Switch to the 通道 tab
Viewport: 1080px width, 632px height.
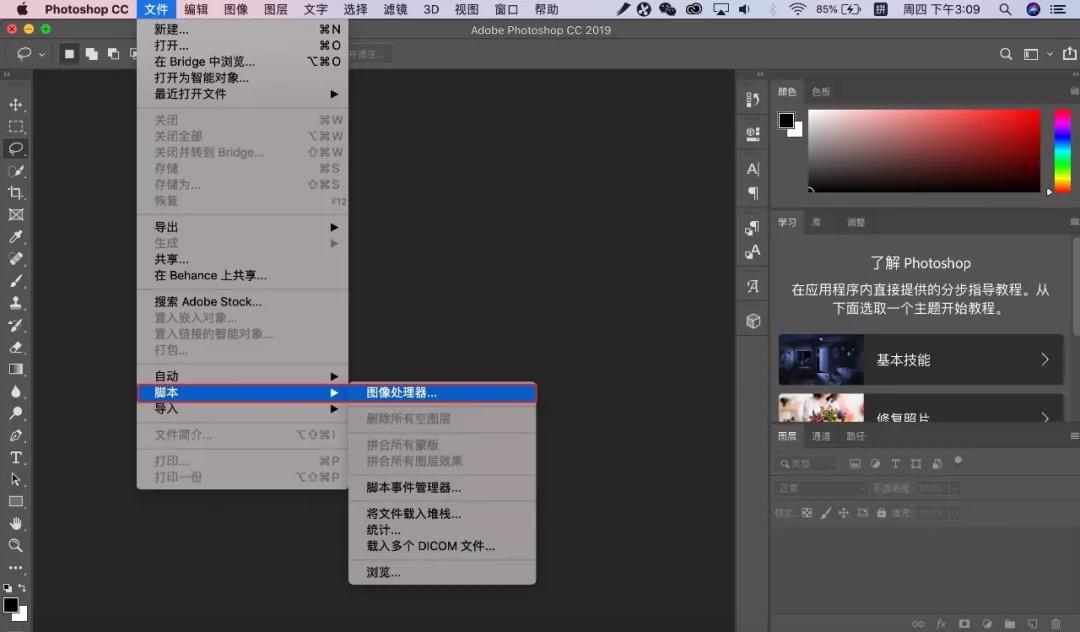point(819,437)
